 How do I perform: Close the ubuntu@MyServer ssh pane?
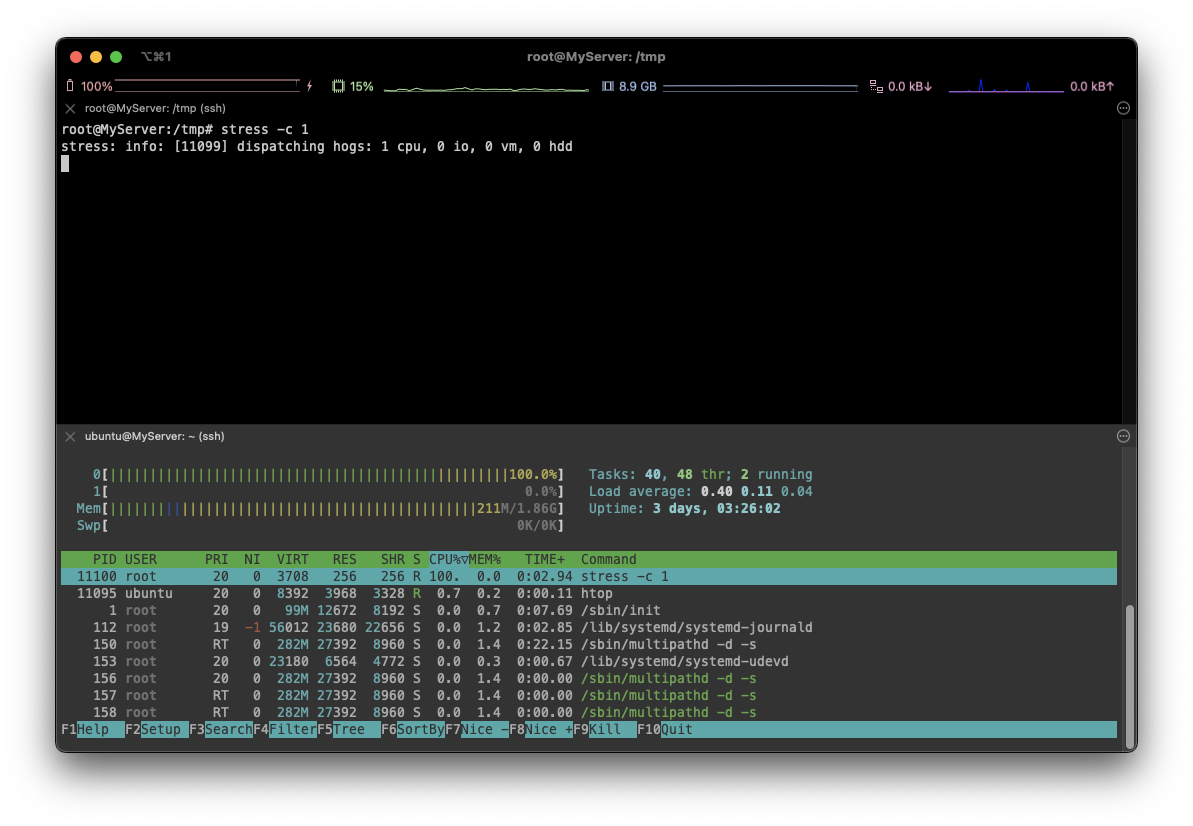point(70,436)
